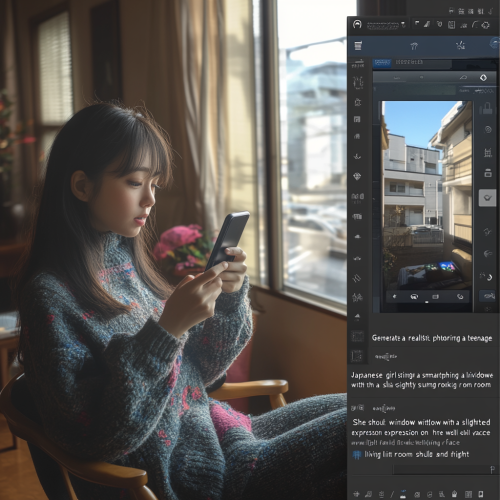Click the cloud outline icon in the canvas header
The image size is (500, 500).
point(463,77)
